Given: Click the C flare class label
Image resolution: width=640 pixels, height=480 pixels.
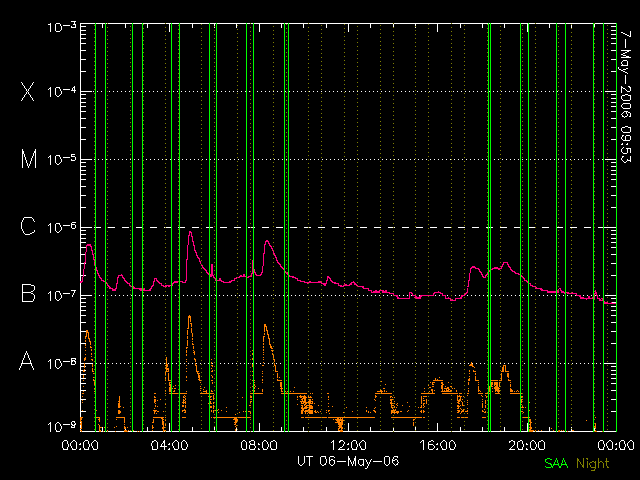Looking at the screenshot, I should [x=28, y=226].
